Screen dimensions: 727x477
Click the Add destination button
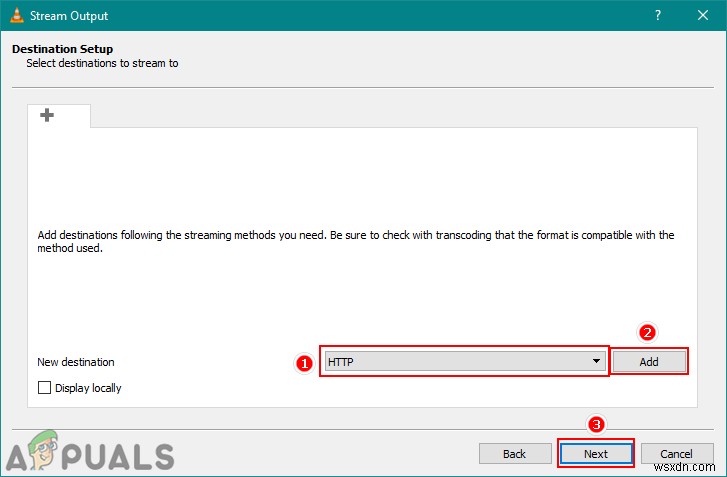(x=649, y=362)
